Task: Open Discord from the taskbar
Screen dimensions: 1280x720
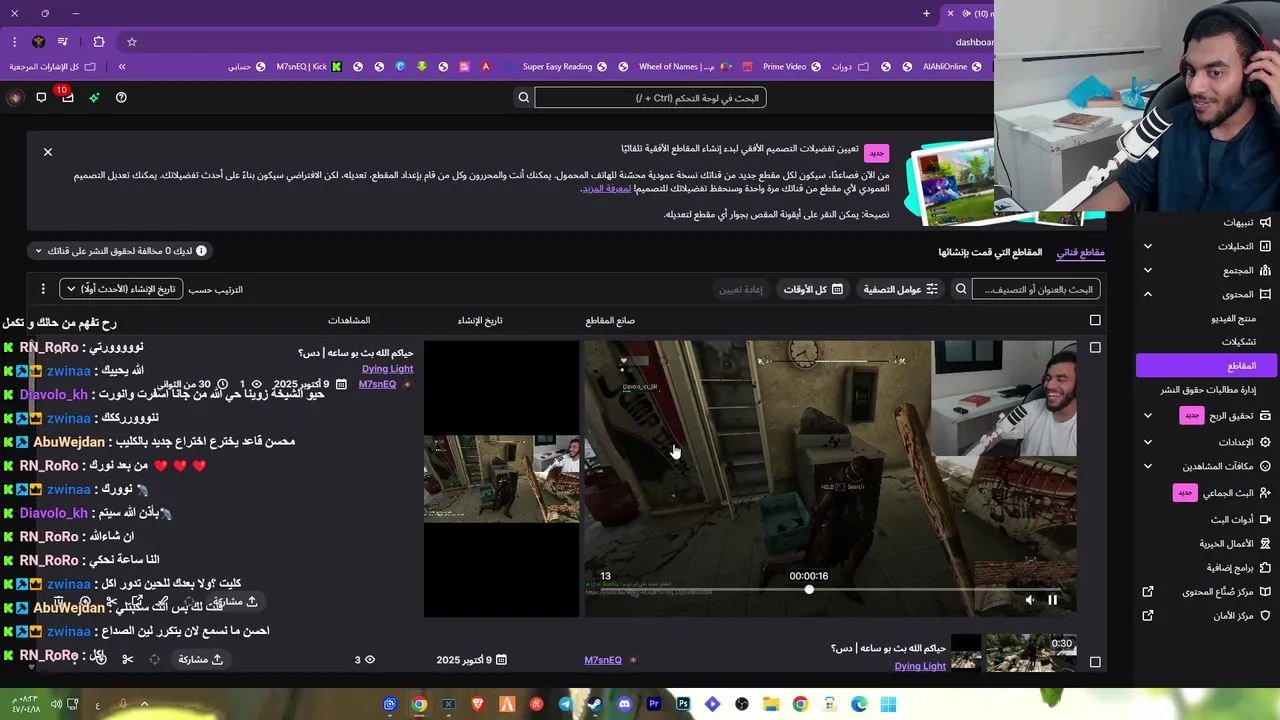Action: pos(625,704)
